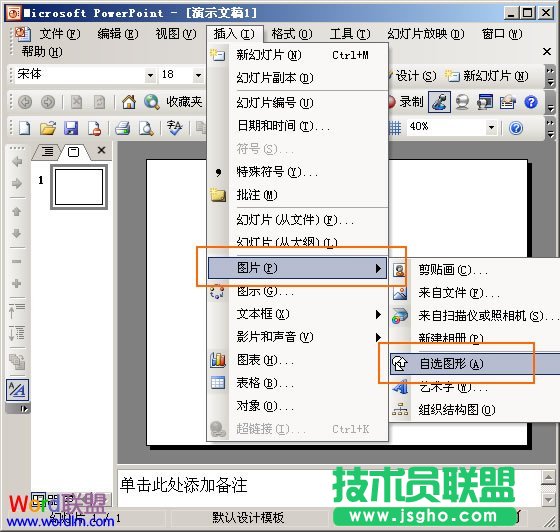Switch to the Slides tab in left pane

(x=74, y=152)
